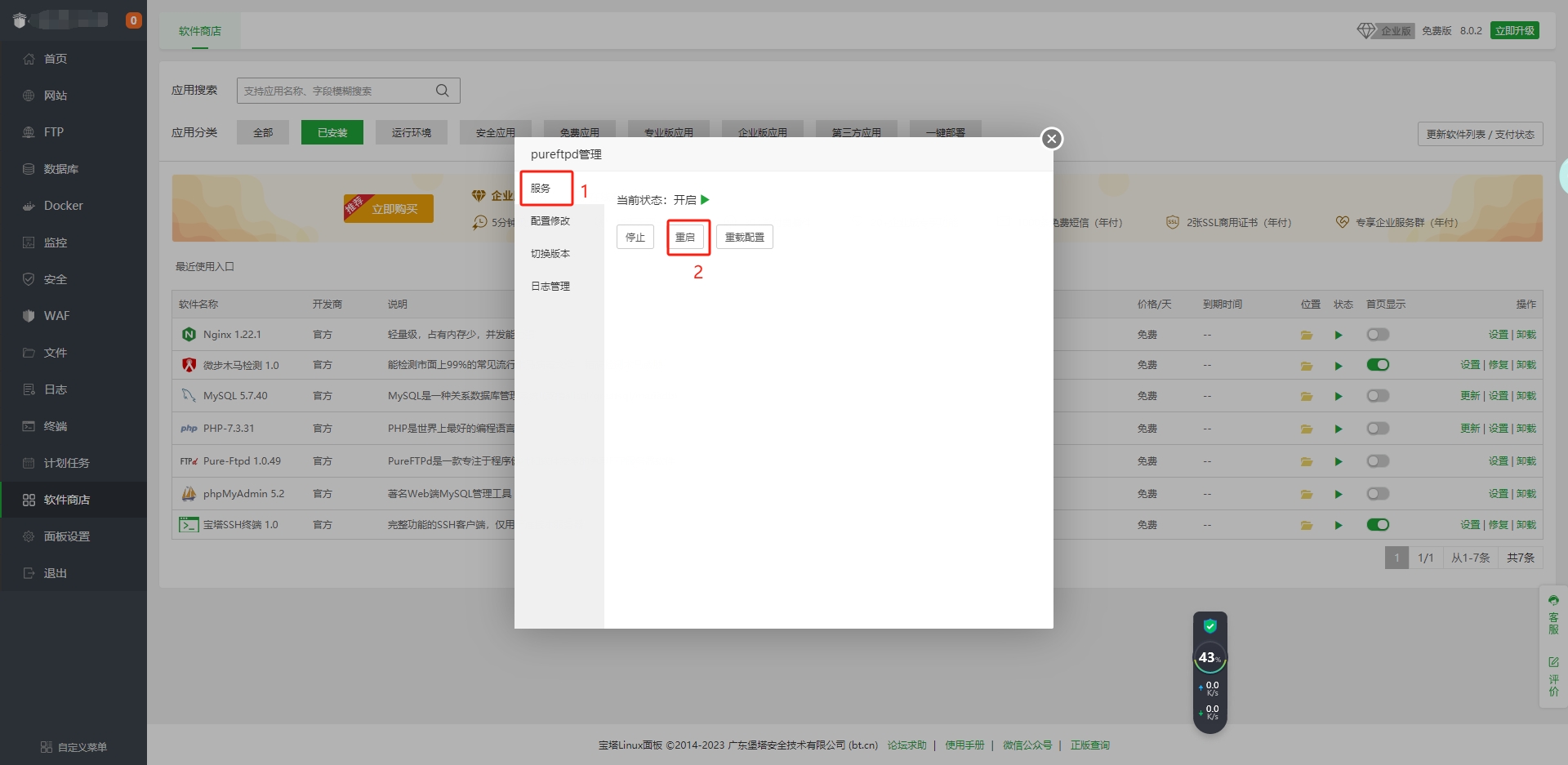
Task: Filter apps by 已安装 category
Action: pyautogui.click(x=332, y=132)
